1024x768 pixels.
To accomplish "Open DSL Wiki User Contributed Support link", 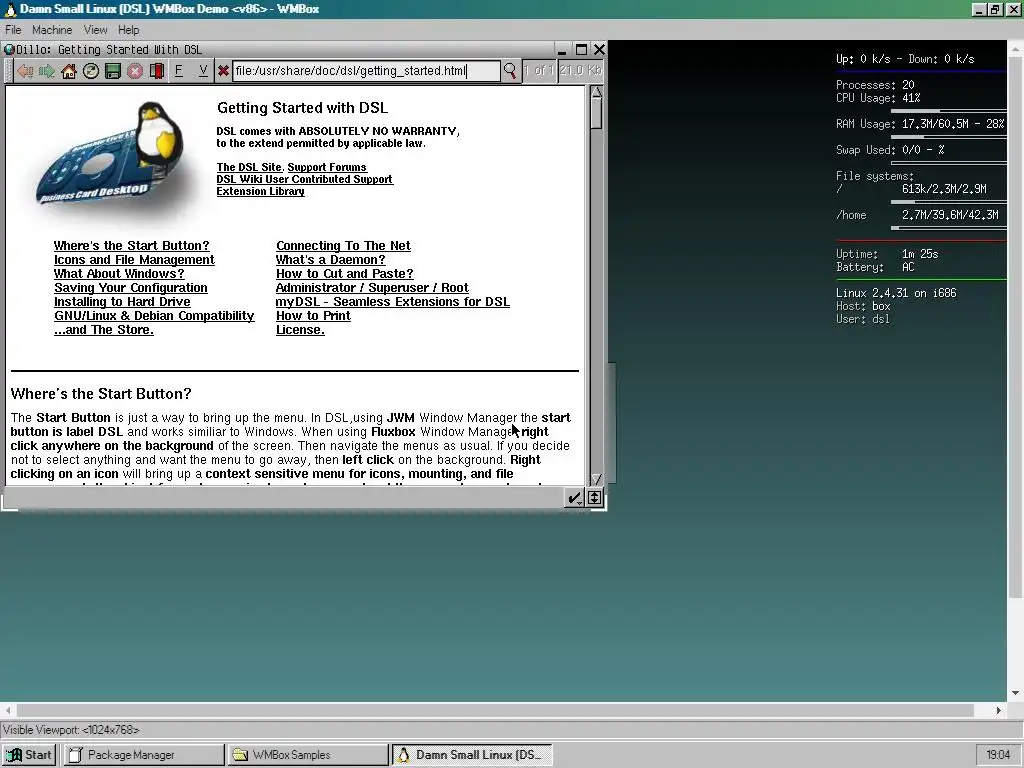I will (304, 179).
